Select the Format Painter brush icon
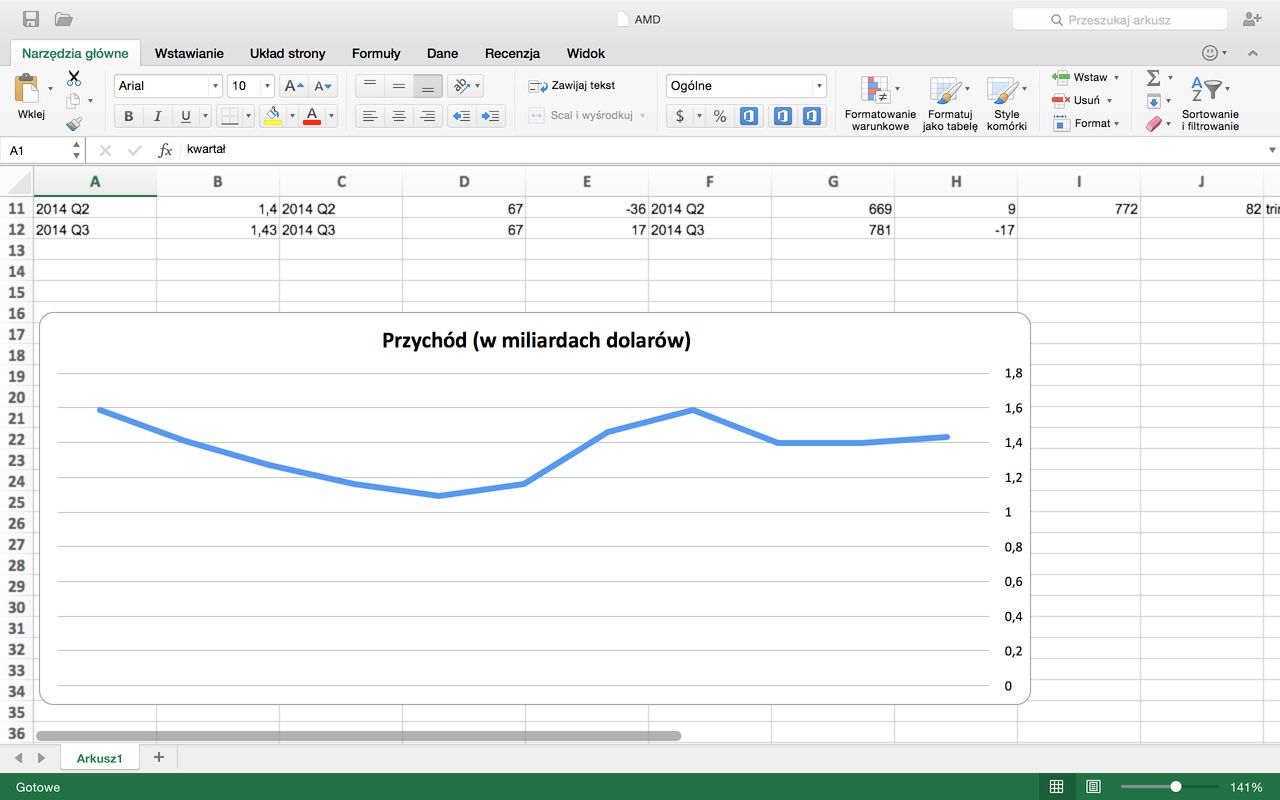 (x=74, y=124)
